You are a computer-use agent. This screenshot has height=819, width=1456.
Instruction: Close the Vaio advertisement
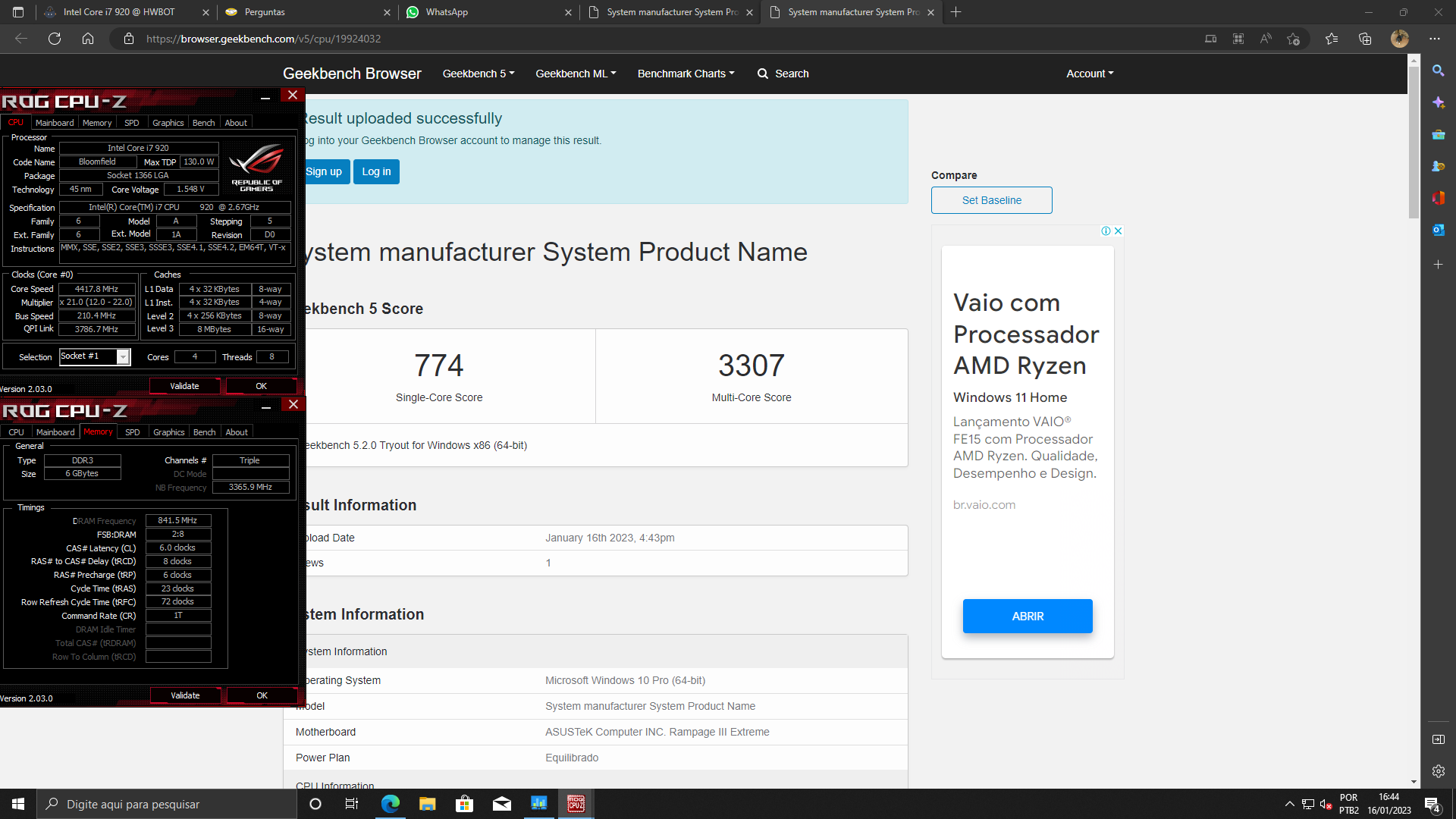click(x=1118, y=231)
